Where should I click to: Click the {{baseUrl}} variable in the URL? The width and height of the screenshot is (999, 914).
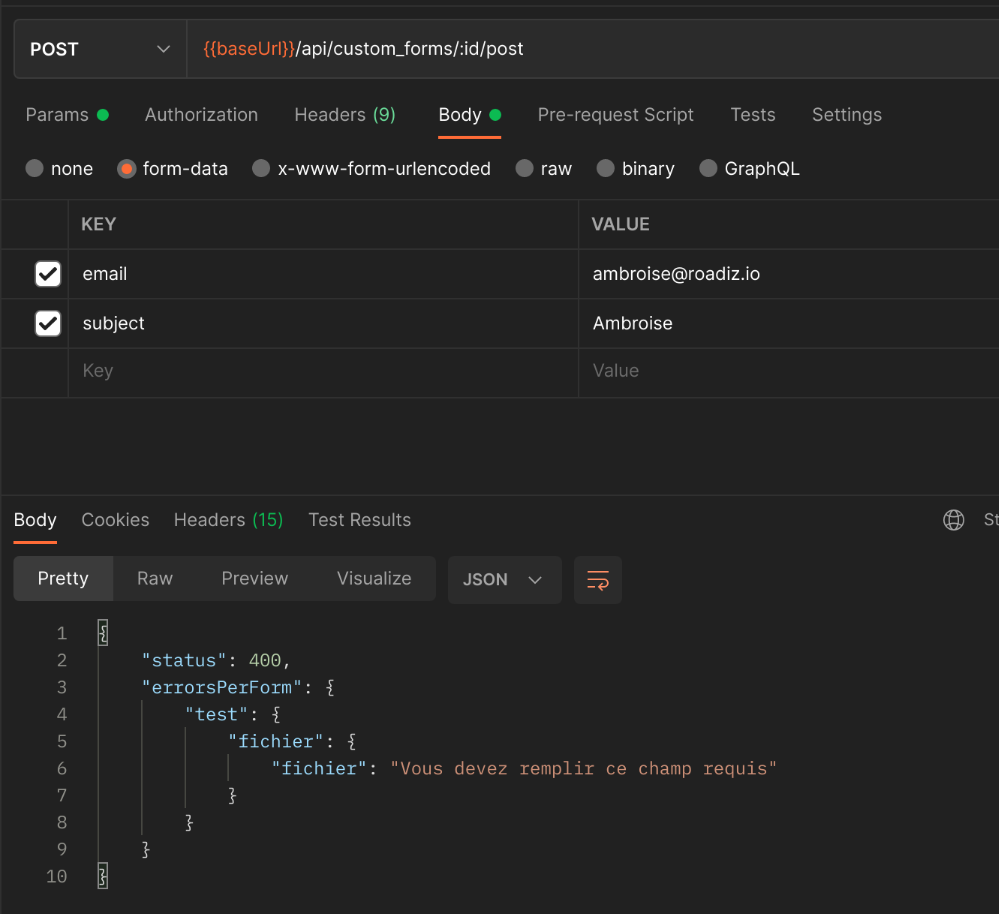[249, 49]
